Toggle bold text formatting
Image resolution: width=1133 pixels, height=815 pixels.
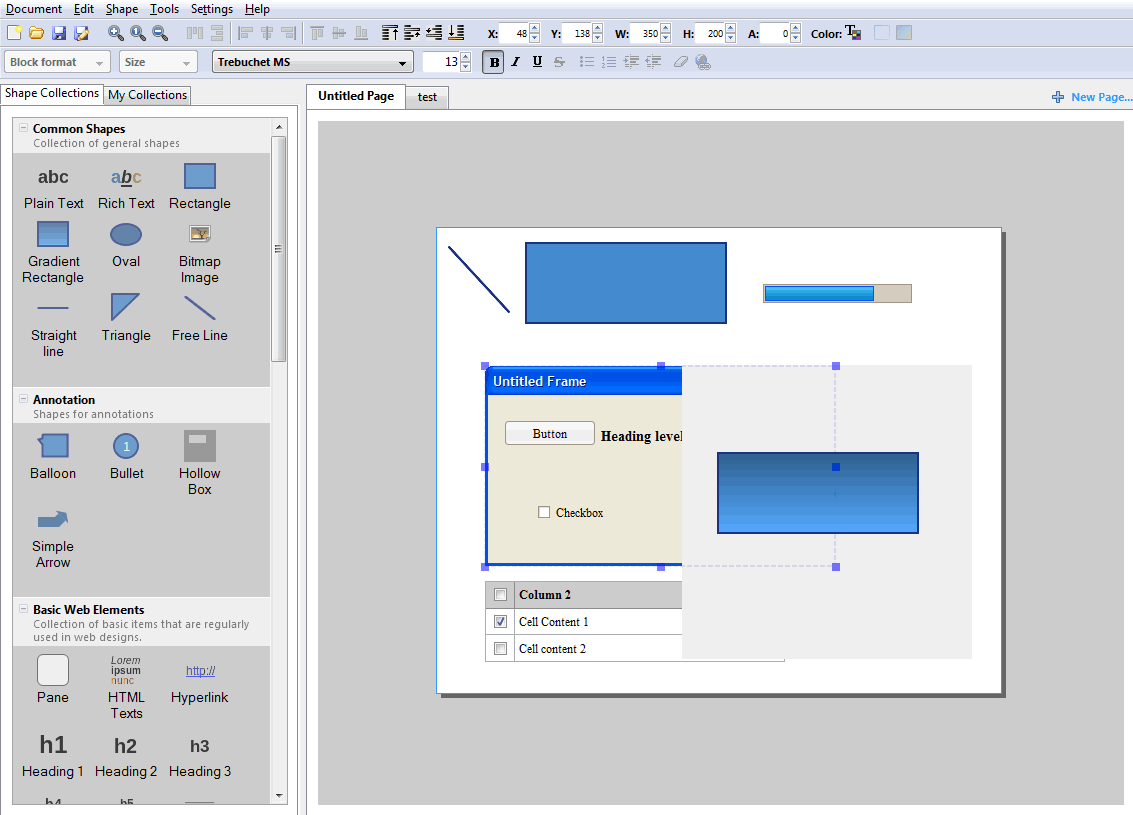point(494,62)
